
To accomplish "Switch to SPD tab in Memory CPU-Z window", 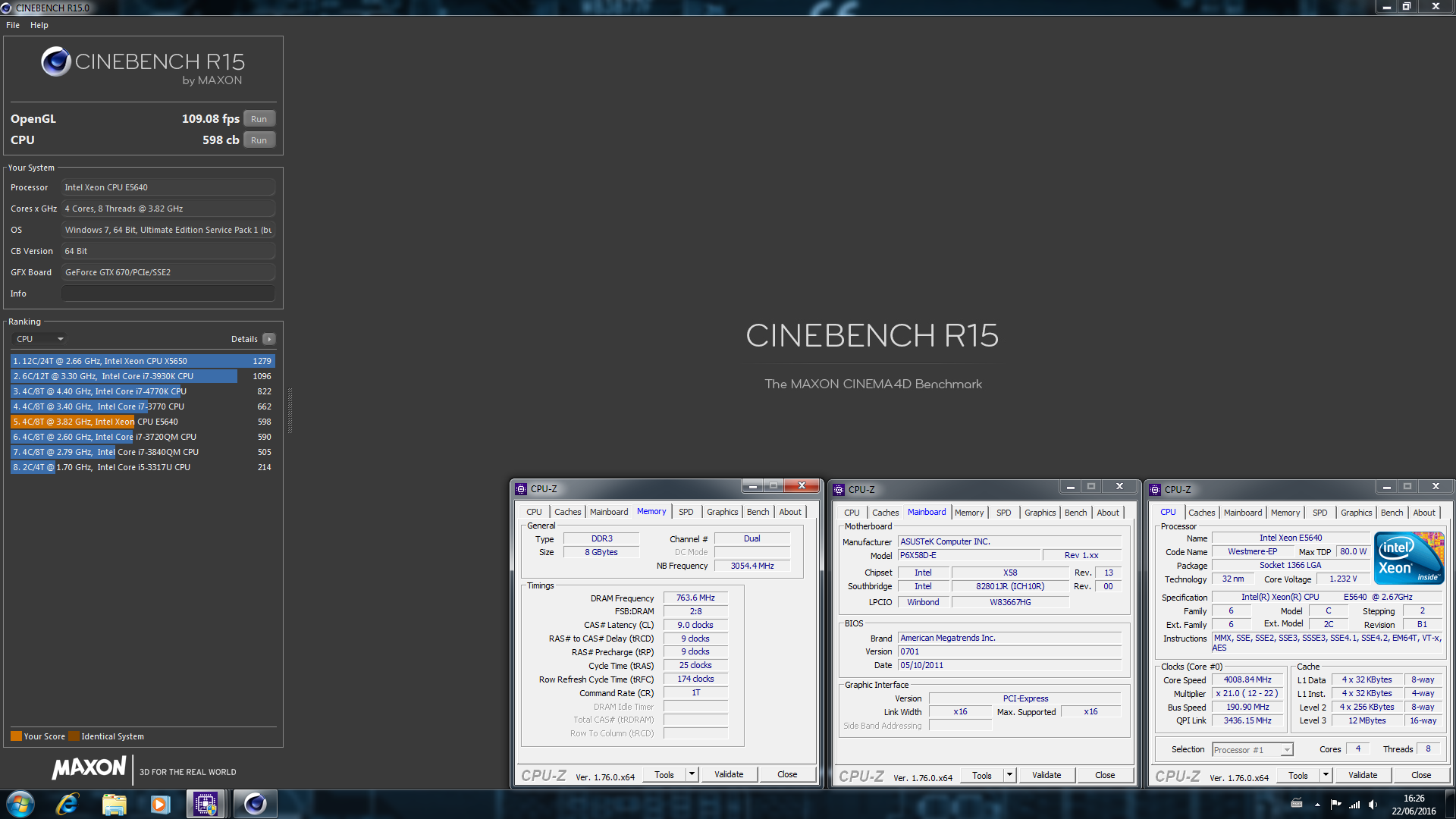I will tap(686, 512).
